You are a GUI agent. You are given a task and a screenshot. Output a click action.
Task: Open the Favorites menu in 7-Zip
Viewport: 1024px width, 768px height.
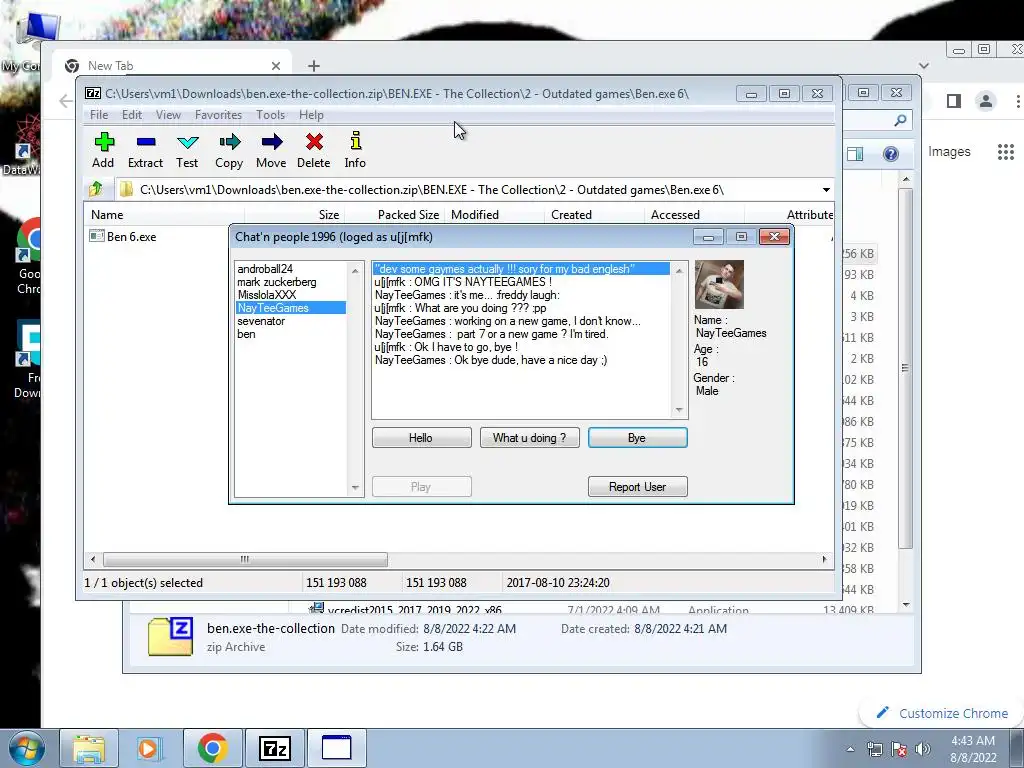coord(218,115)
